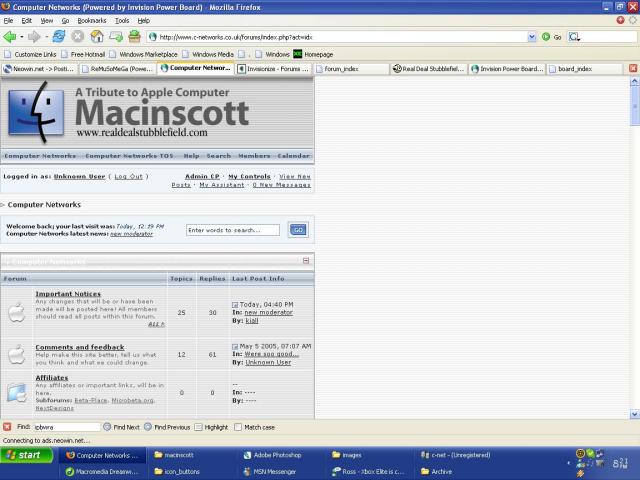Open the Affiliates forum
This screenshot has height=480, width=640.
point(51,378)
